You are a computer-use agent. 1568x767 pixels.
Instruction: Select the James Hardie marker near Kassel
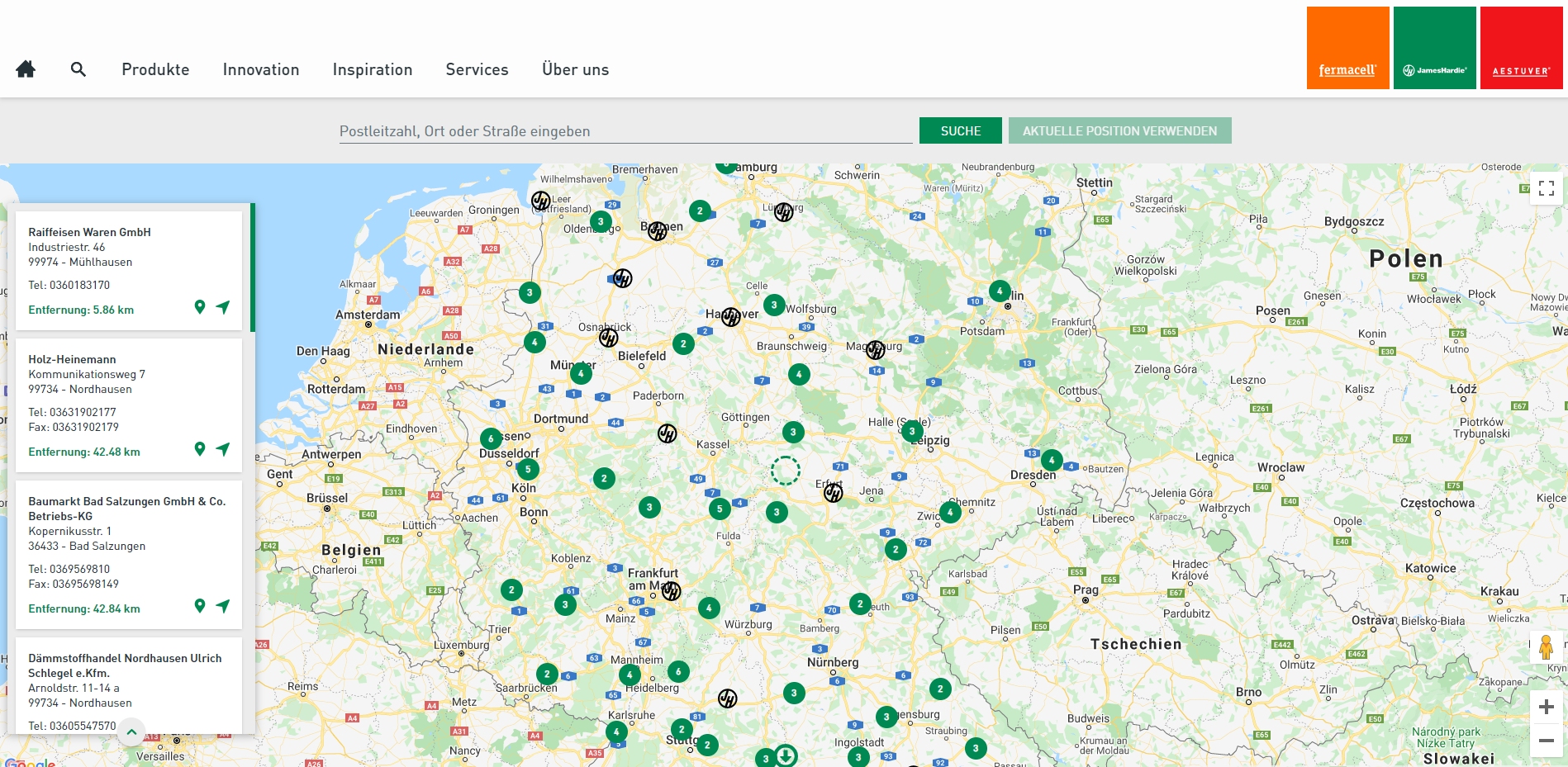point(667,433)
